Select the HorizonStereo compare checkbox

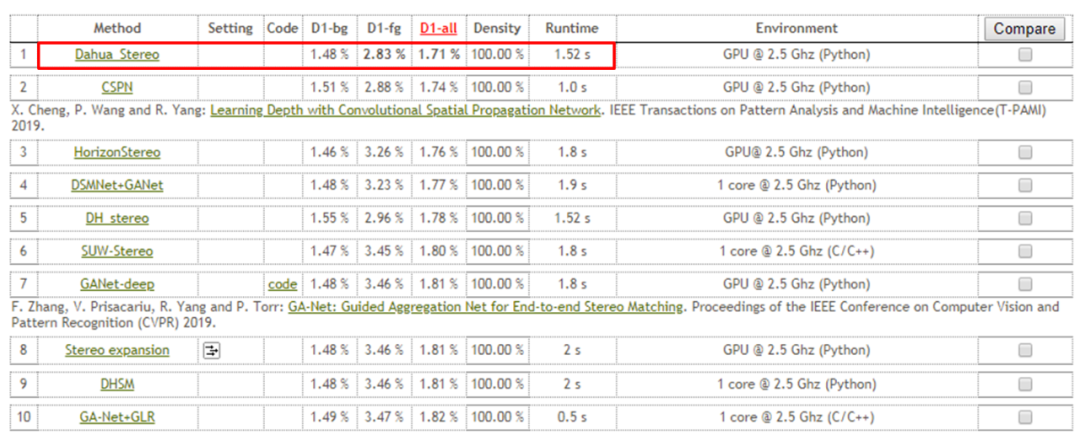click(1025, 153)
